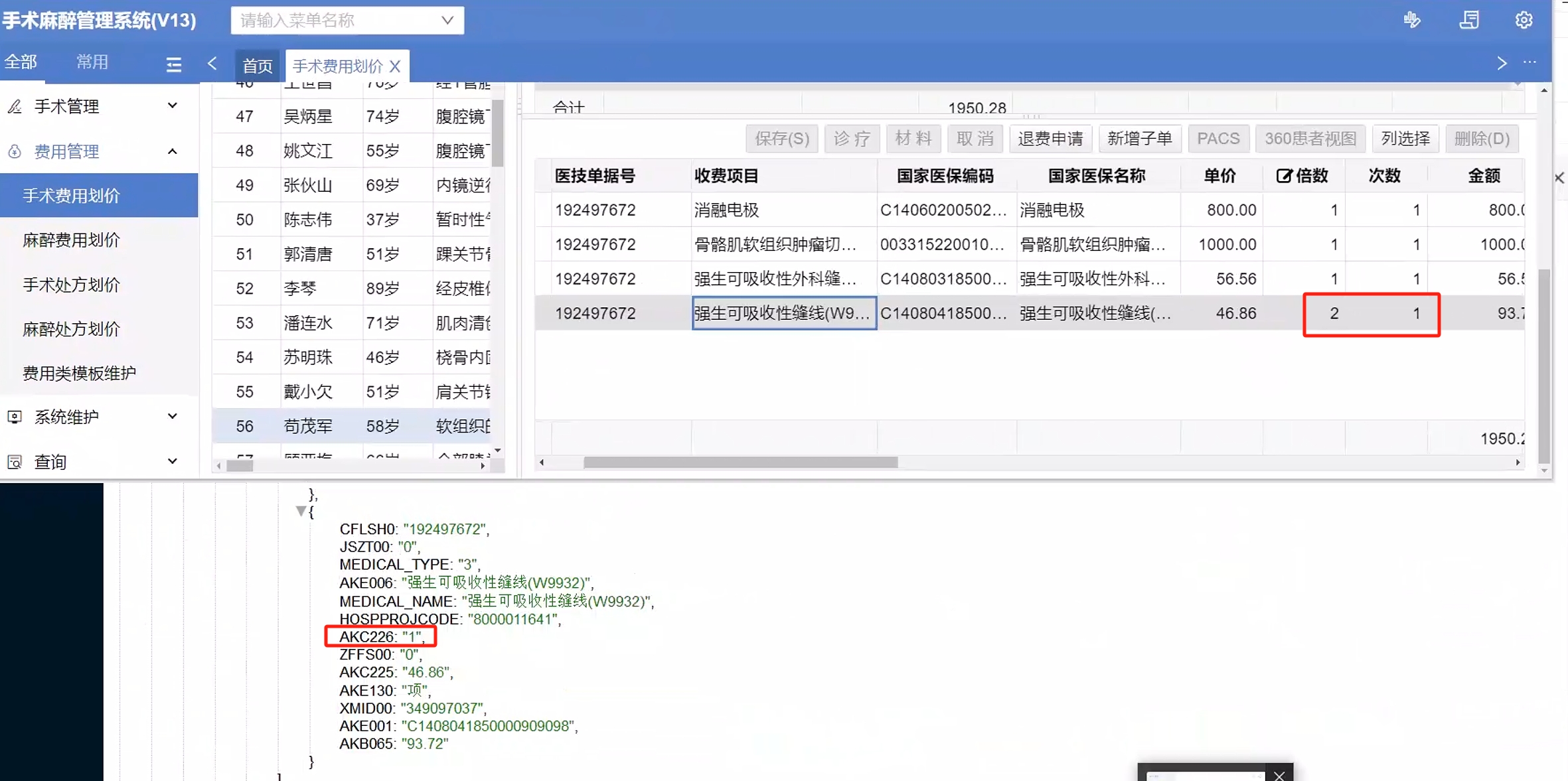Open the more tabs ellipsis menu
This screenshot has height=781, width=1568.
click(x=1529, y=62)
